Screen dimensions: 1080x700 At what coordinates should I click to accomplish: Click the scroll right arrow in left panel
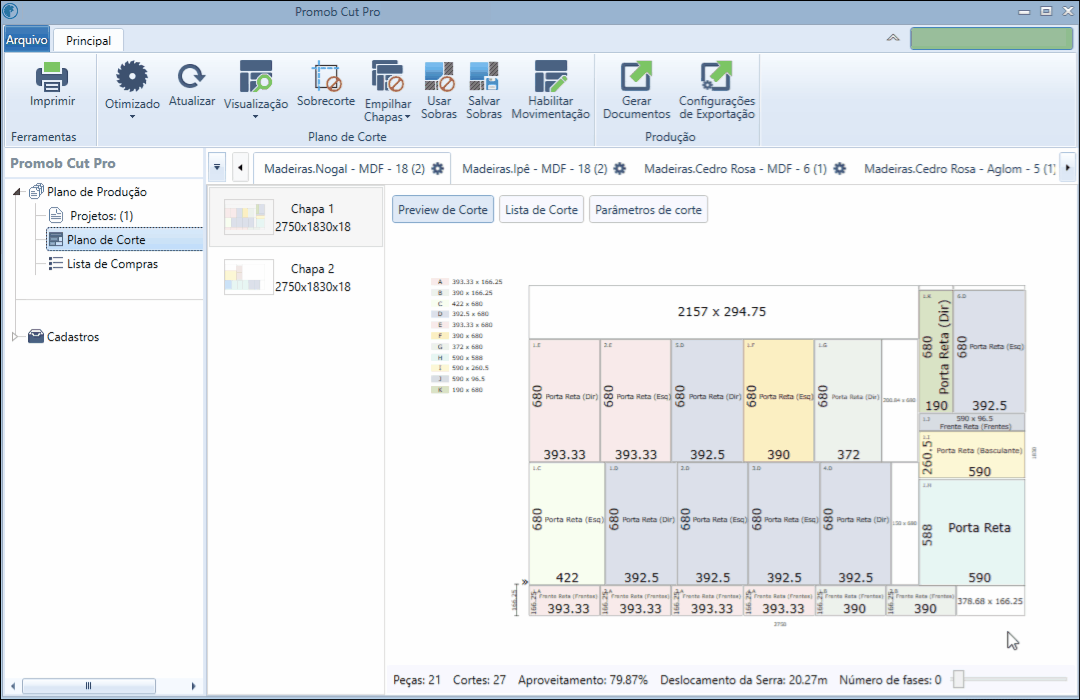coord(194,686)
